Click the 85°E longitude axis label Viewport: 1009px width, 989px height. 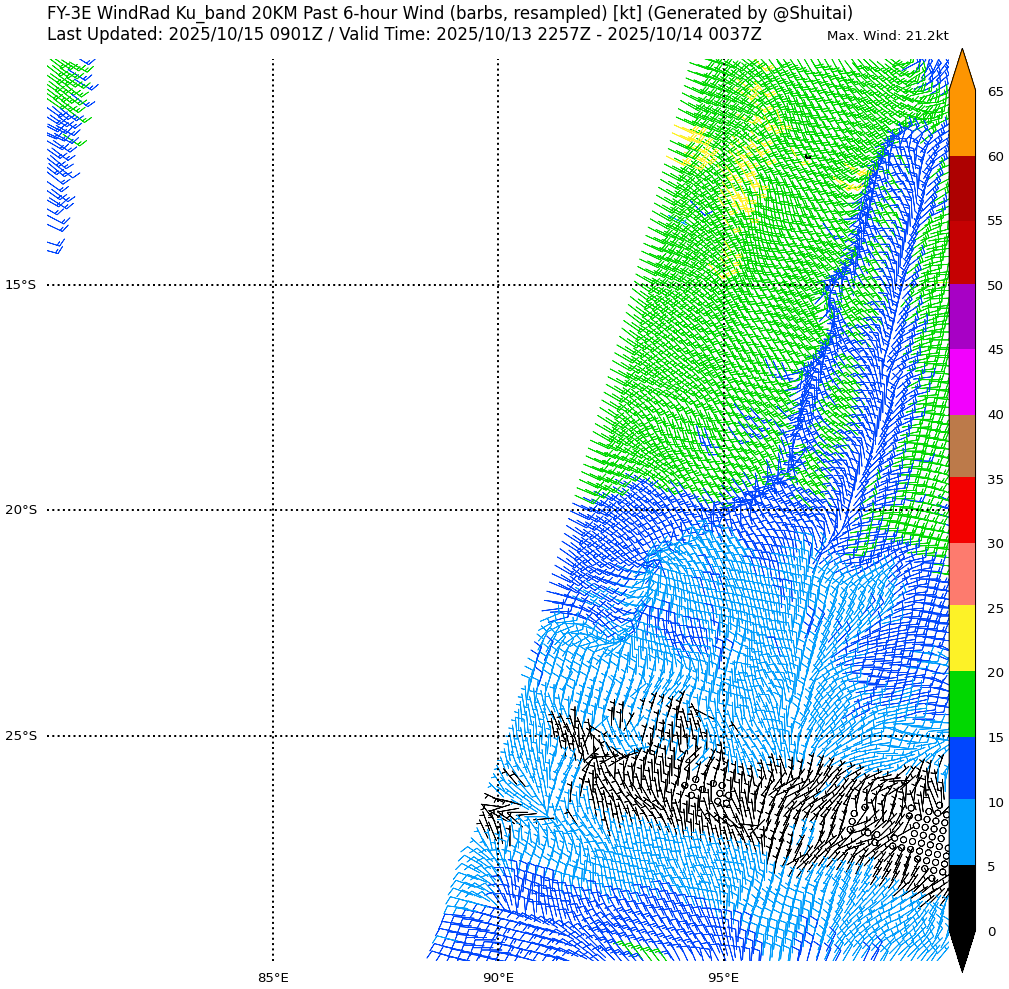click(273, 977)
